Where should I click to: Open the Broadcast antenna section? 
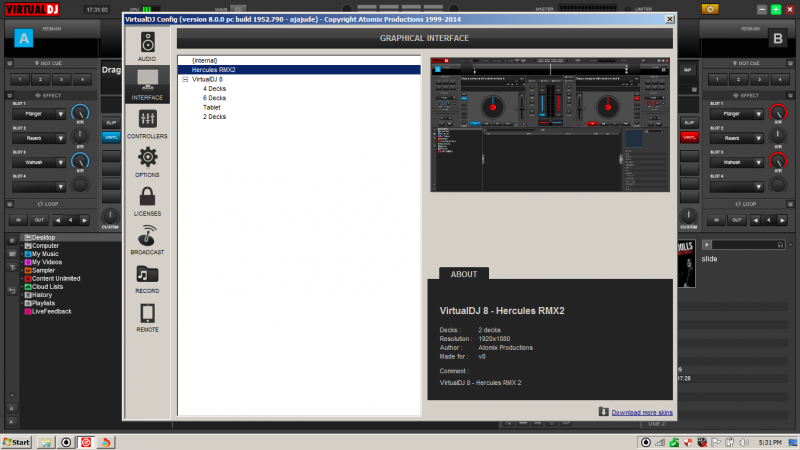point(147,240)
